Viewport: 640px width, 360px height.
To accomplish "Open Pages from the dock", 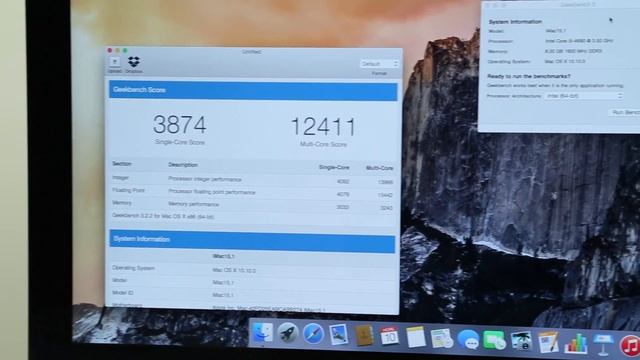I will coord(548,342).
